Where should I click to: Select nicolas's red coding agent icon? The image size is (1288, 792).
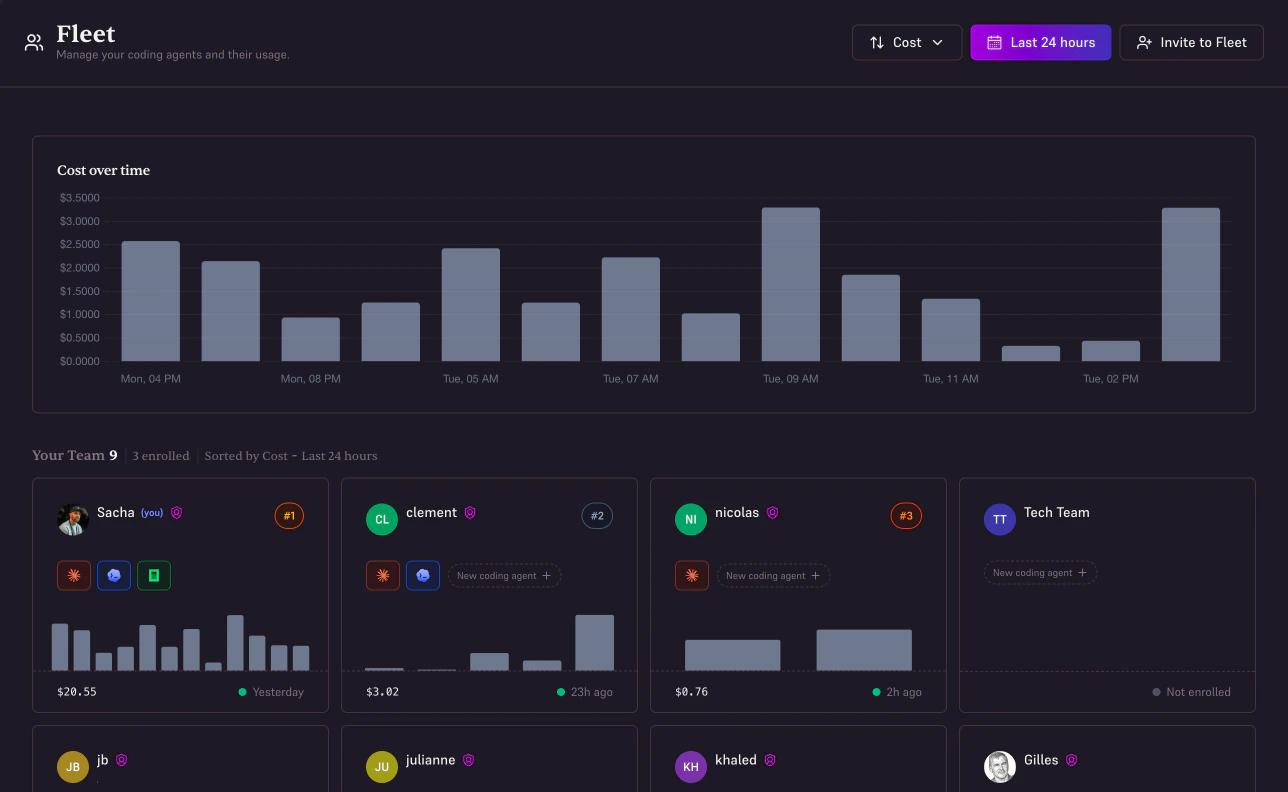(x=691, y=575)
